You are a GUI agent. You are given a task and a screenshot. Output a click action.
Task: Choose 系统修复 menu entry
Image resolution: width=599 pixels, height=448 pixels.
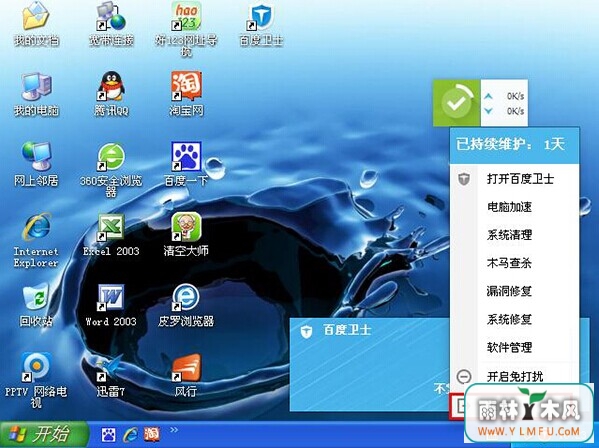point(514,319)
